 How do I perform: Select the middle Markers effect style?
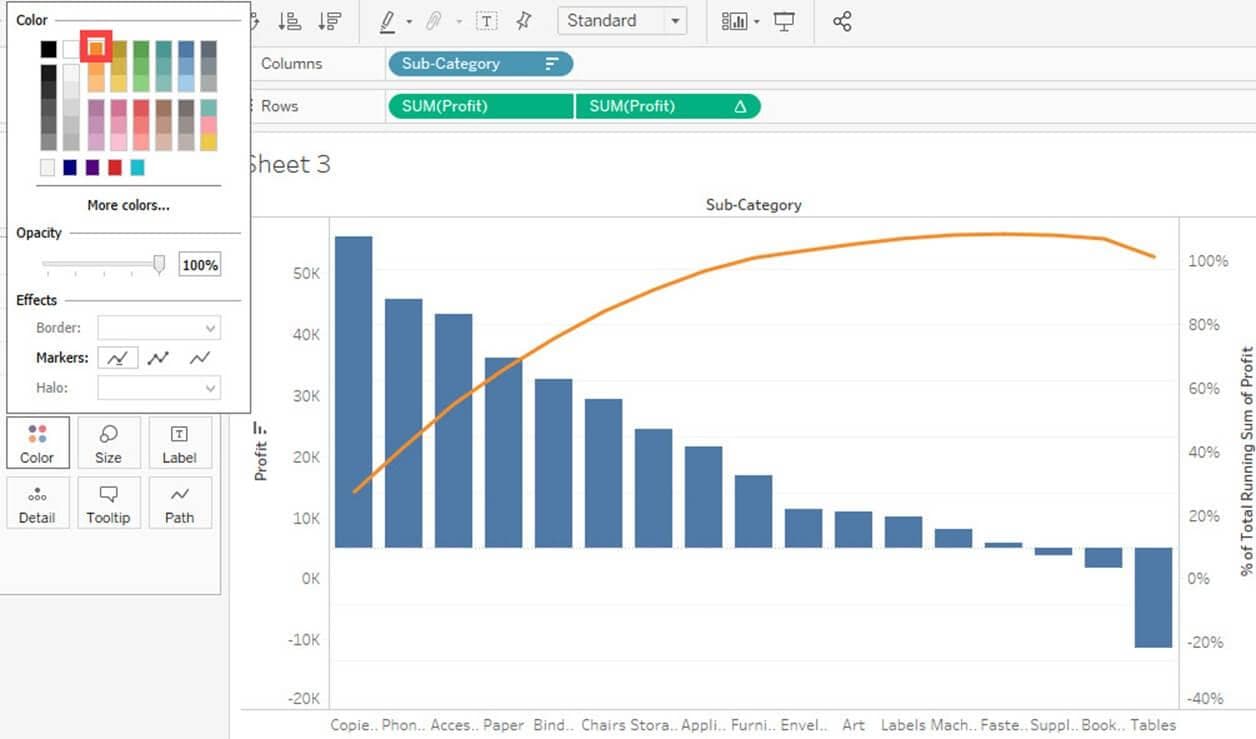(158, 357)
